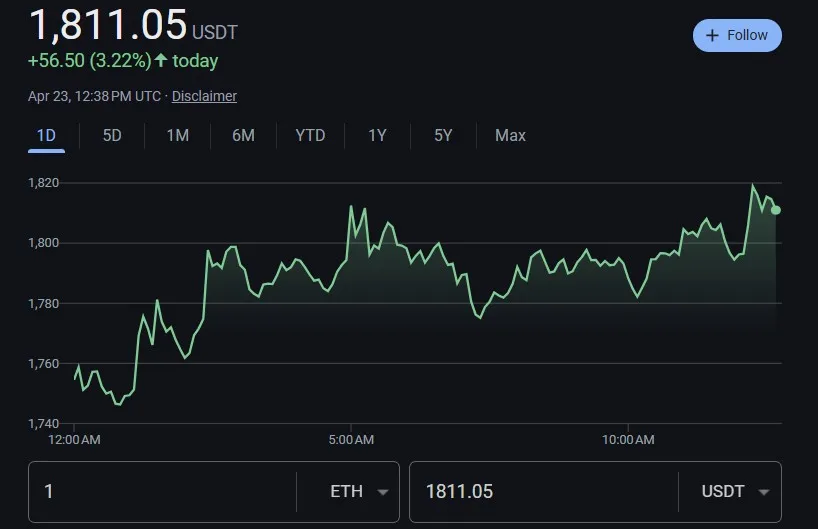
Task: Click the 12:00 AM time axis label
Action: (x=74, y=440)
